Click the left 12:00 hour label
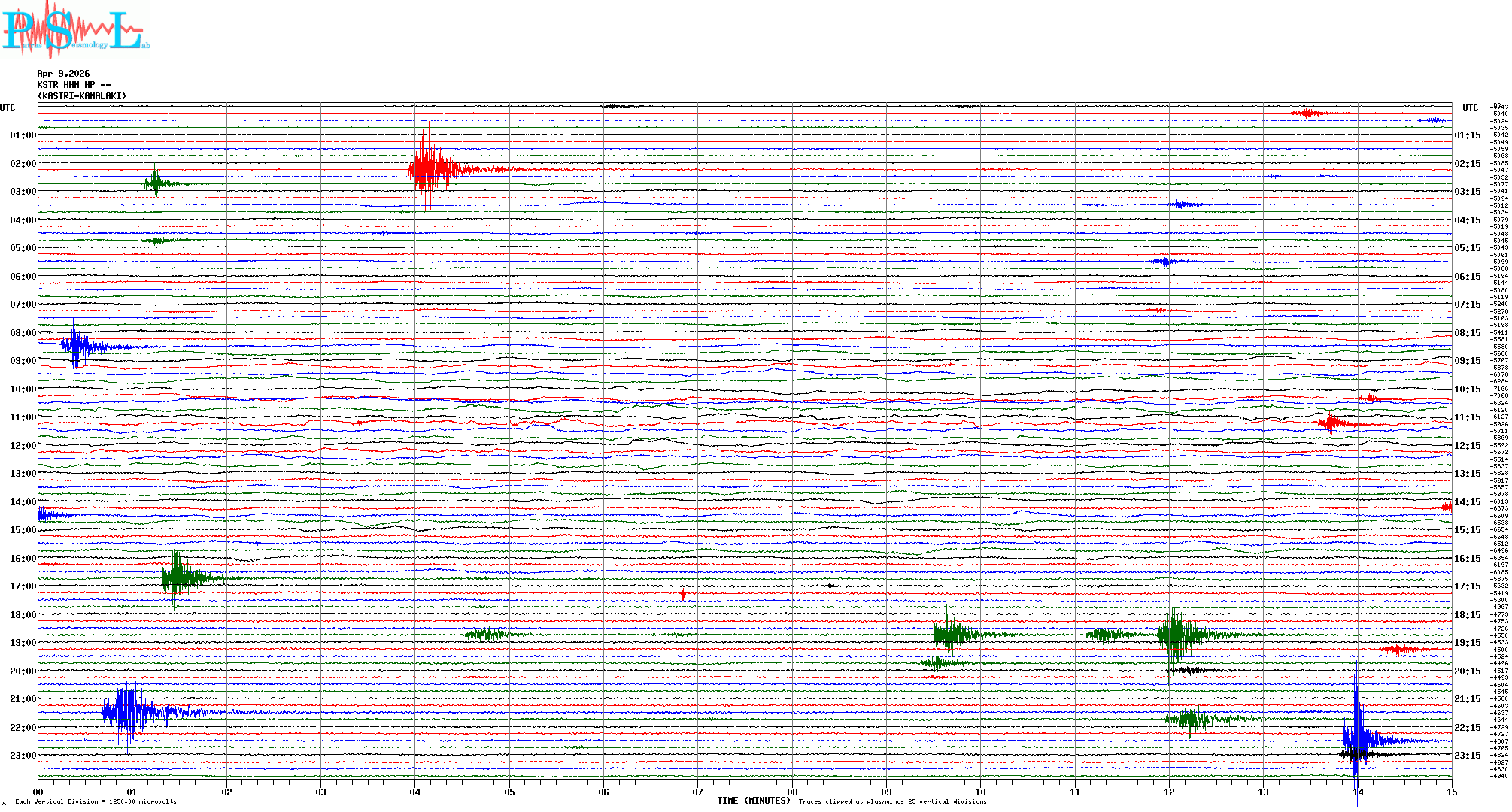 23,446
